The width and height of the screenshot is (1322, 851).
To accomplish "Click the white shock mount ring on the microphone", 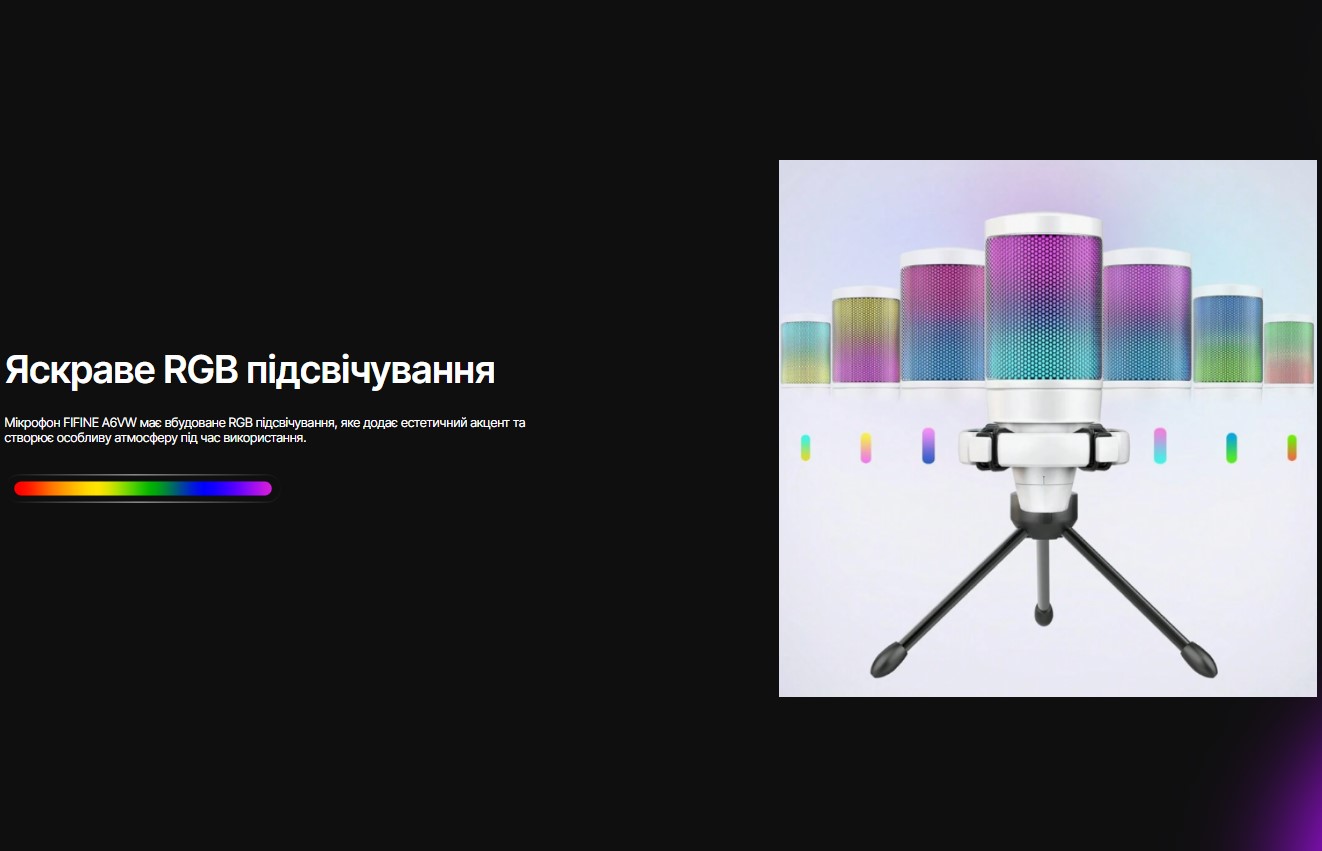I will click(x=1043, y=448).
